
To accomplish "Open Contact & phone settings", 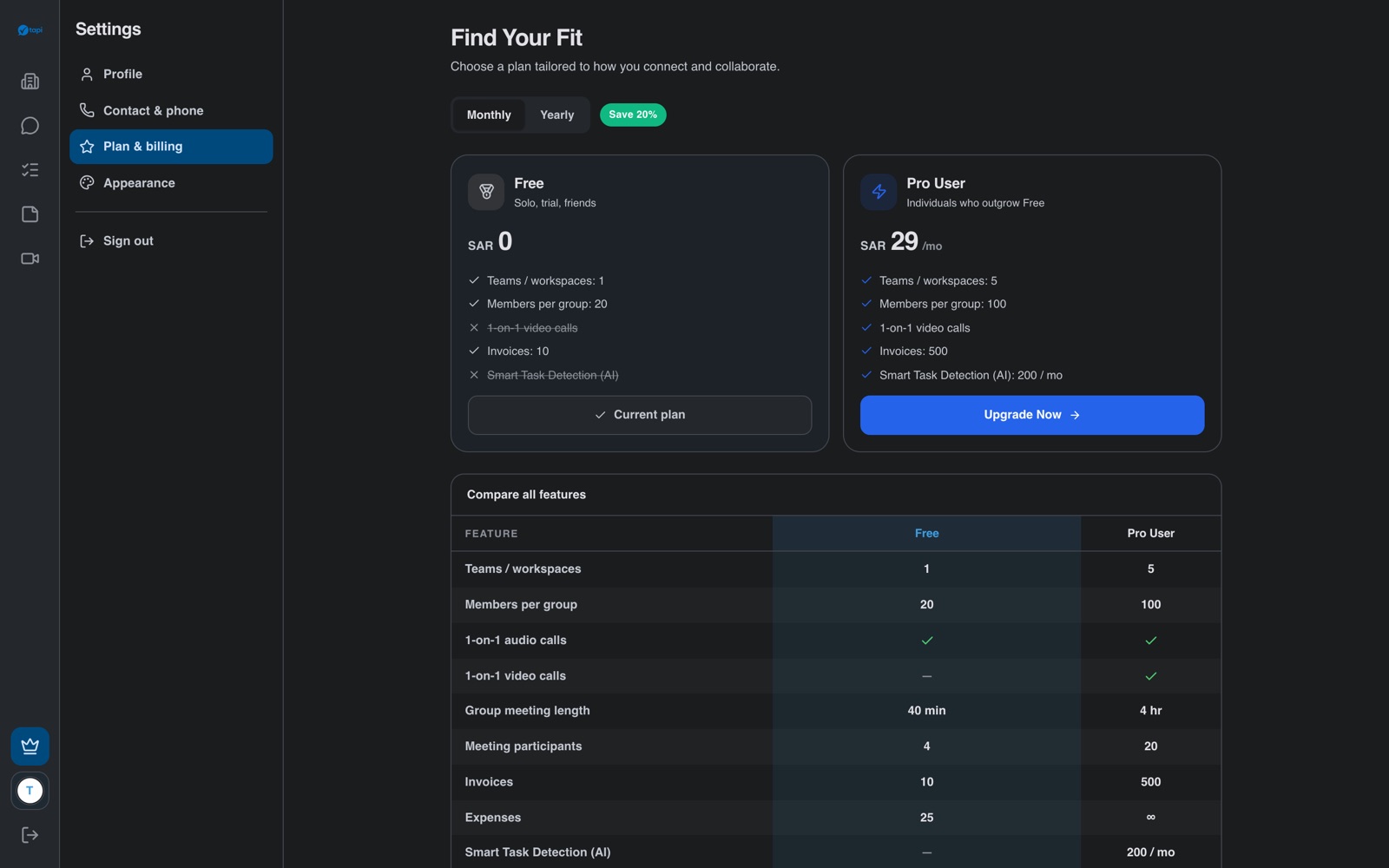I will (x=171, y=110).
